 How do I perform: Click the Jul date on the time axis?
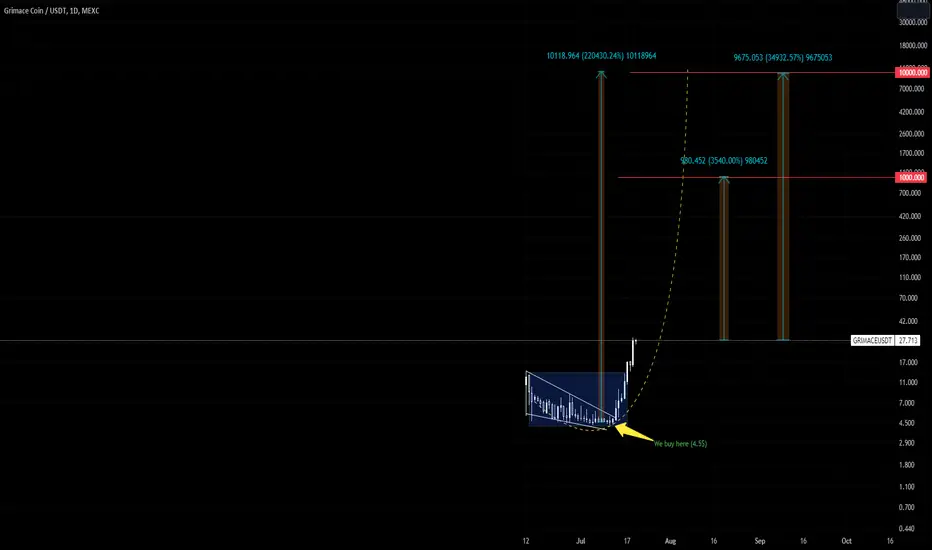581,541
